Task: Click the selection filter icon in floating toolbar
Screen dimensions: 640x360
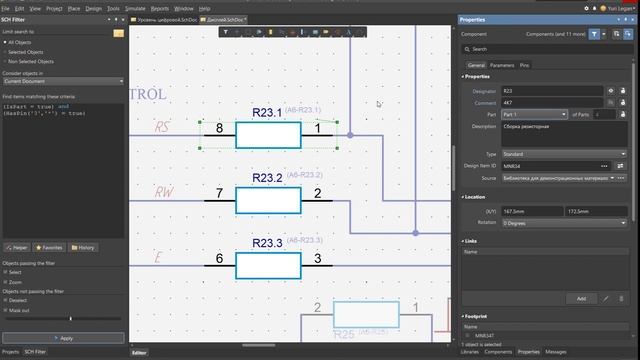Action: (x=226, y=32)
